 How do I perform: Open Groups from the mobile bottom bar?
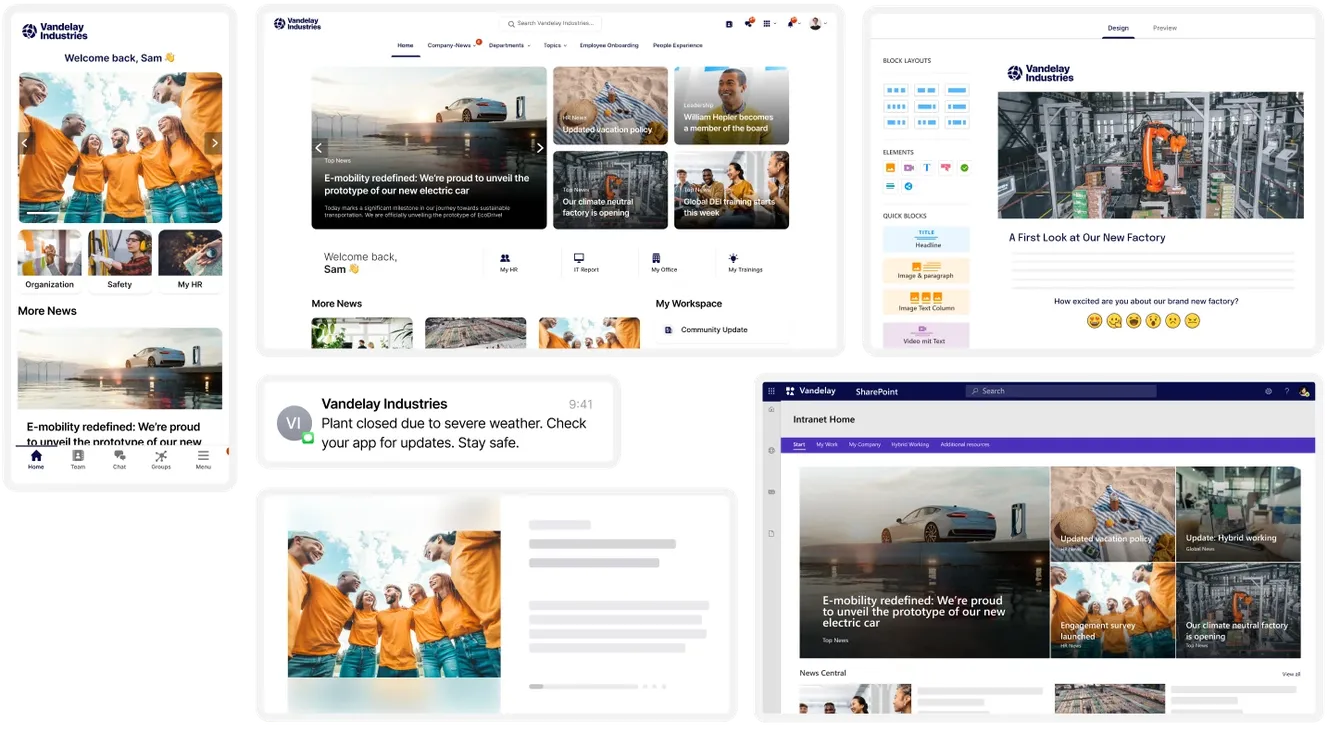tap(161, 457)
